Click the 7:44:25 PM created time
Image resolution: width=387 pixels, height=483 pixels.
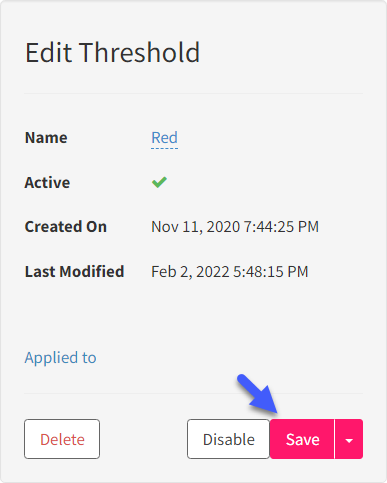(x=281, y=227)
